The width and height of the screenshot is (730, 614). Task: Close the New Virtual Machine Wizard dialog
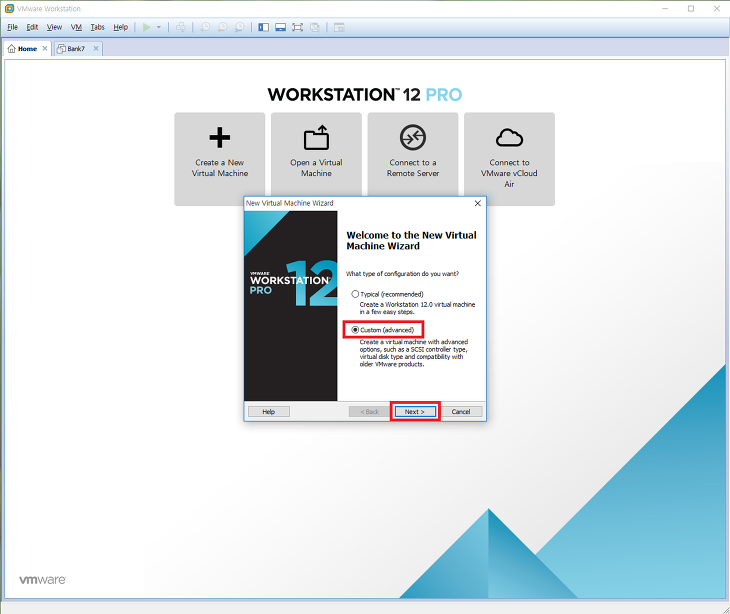(x=477, y=203)
